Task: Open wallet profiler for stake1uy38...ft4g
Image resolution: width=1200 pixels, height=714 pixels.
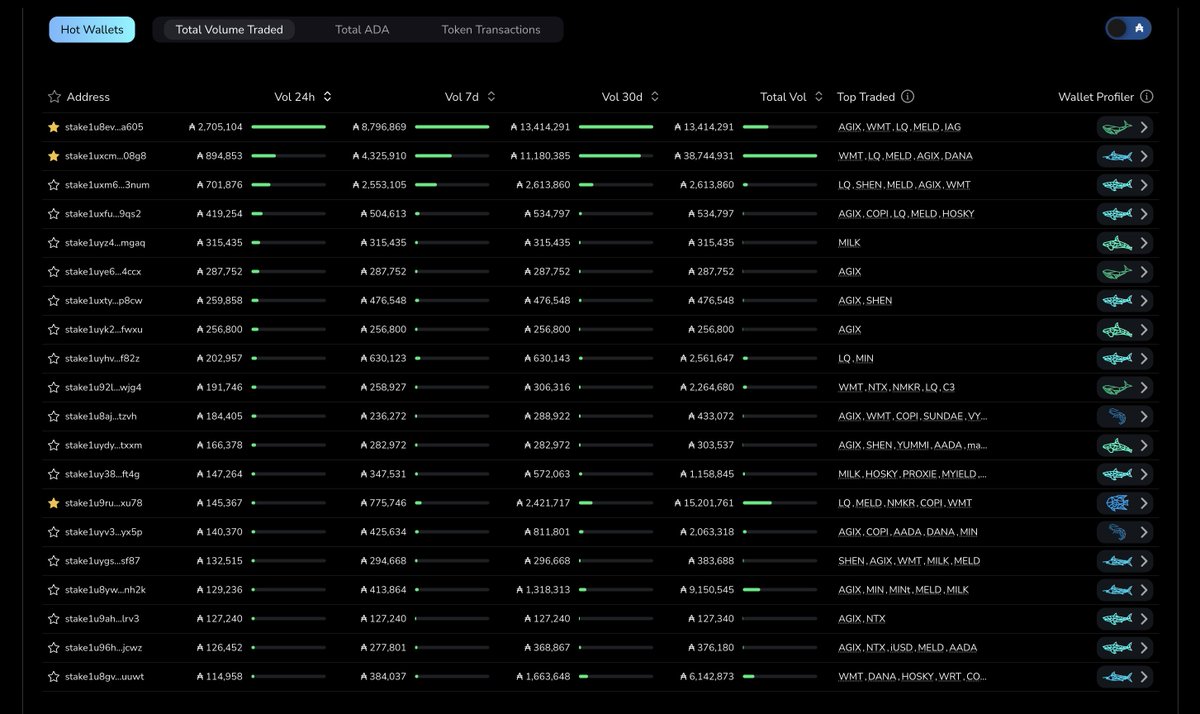Action: [x=1125, y=474]
